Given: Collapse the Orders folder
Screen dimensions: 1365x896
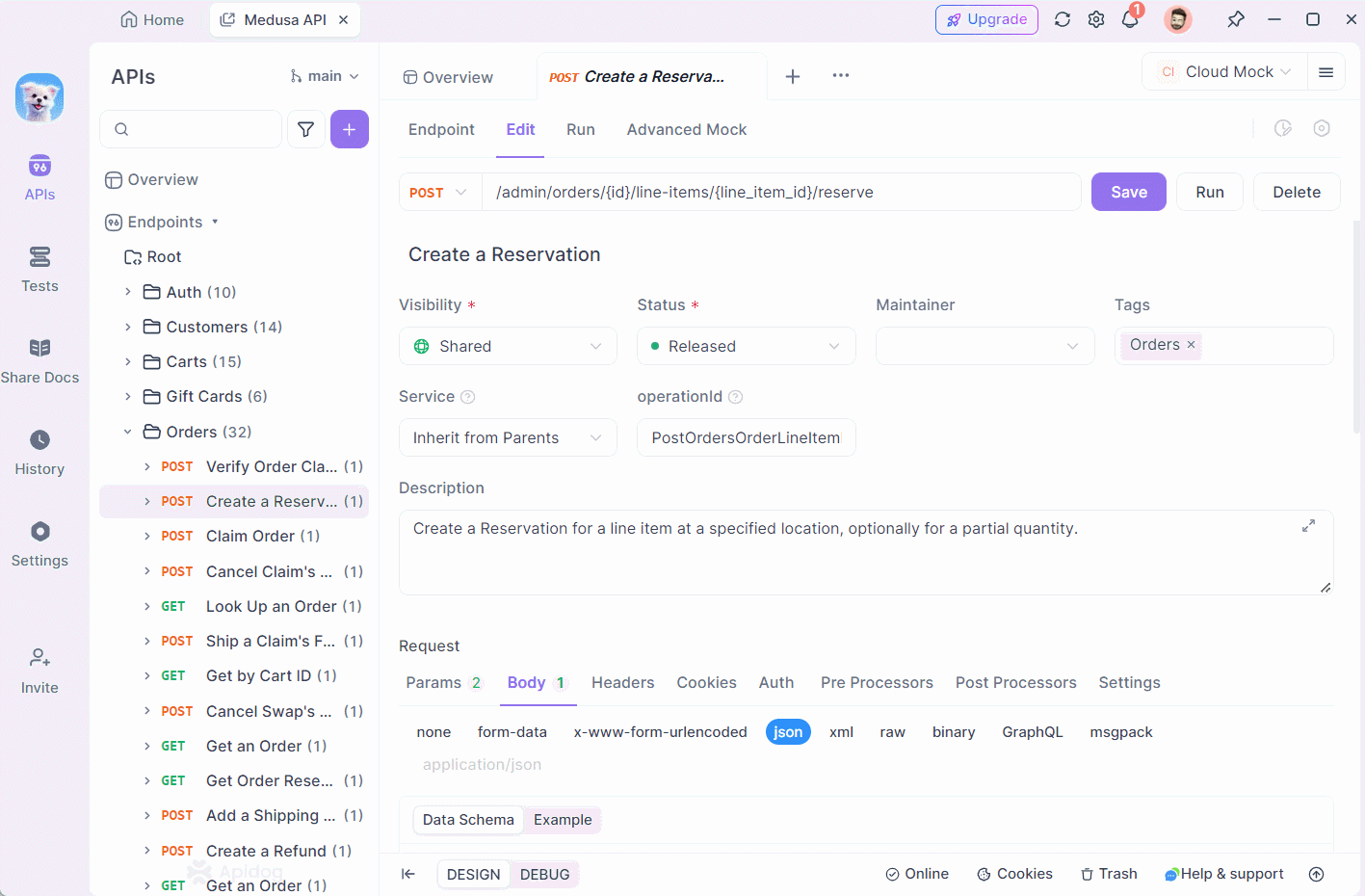Looking at the screenshot, I should pyautogui.click(x=127, y=432).
